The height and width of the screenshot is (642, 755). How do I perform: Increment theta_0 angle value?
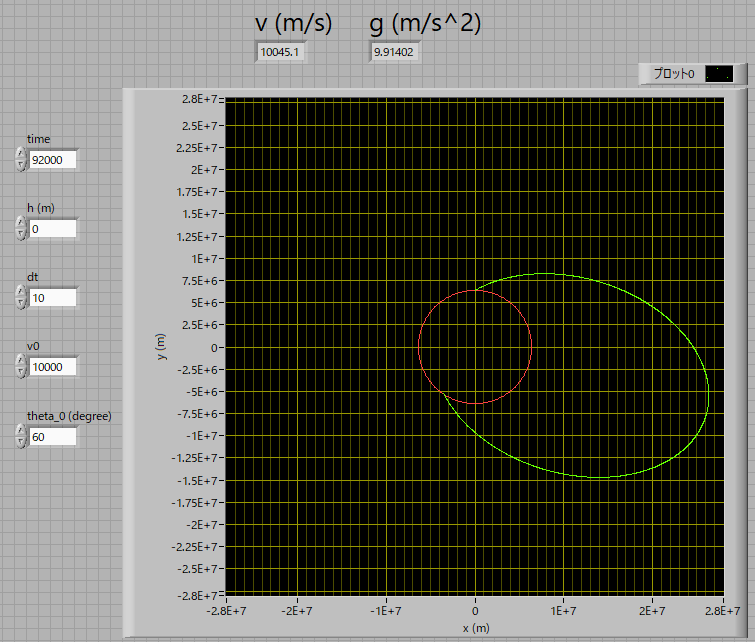(20, 430)
